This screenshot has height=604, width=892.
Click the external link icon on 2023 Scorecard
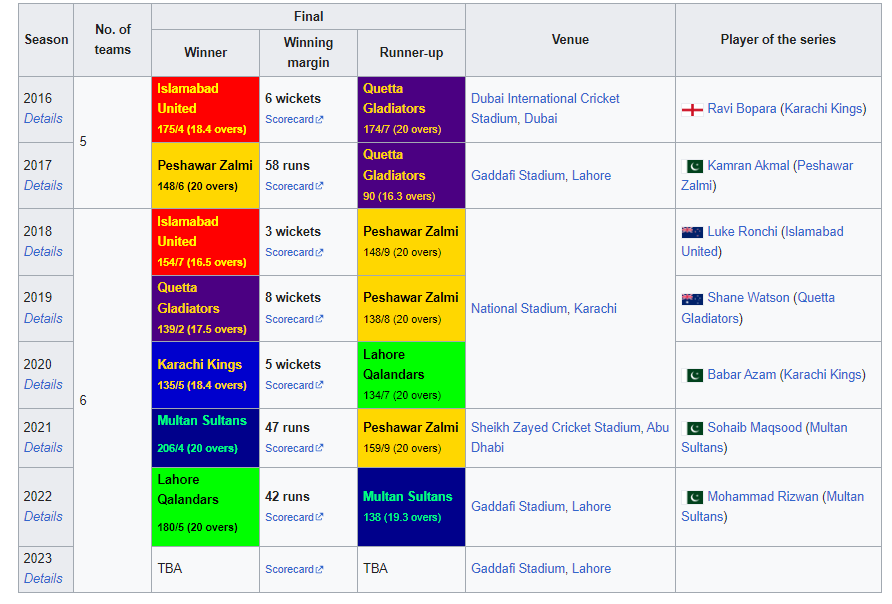coord(320,569)
